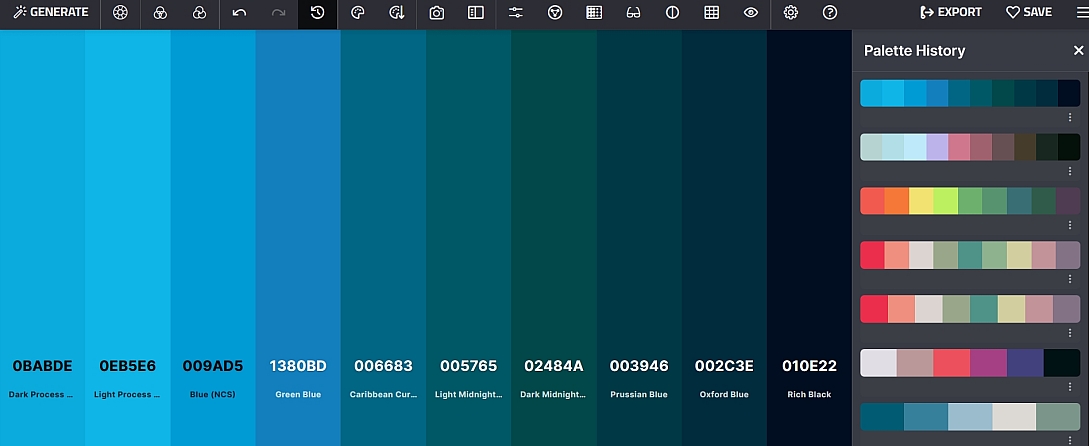Click hex code 0BABDE
The width and height of the screenshot is (1089, 446).
click(42, 366)
